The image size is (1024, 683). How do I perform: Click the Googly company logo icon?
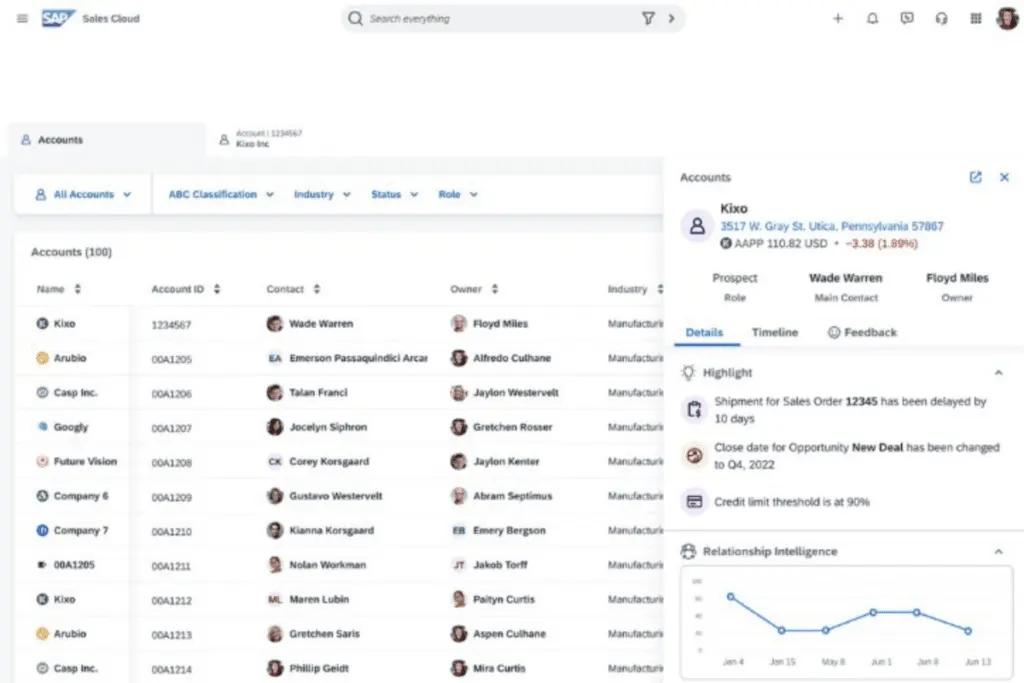coord(42,426)
